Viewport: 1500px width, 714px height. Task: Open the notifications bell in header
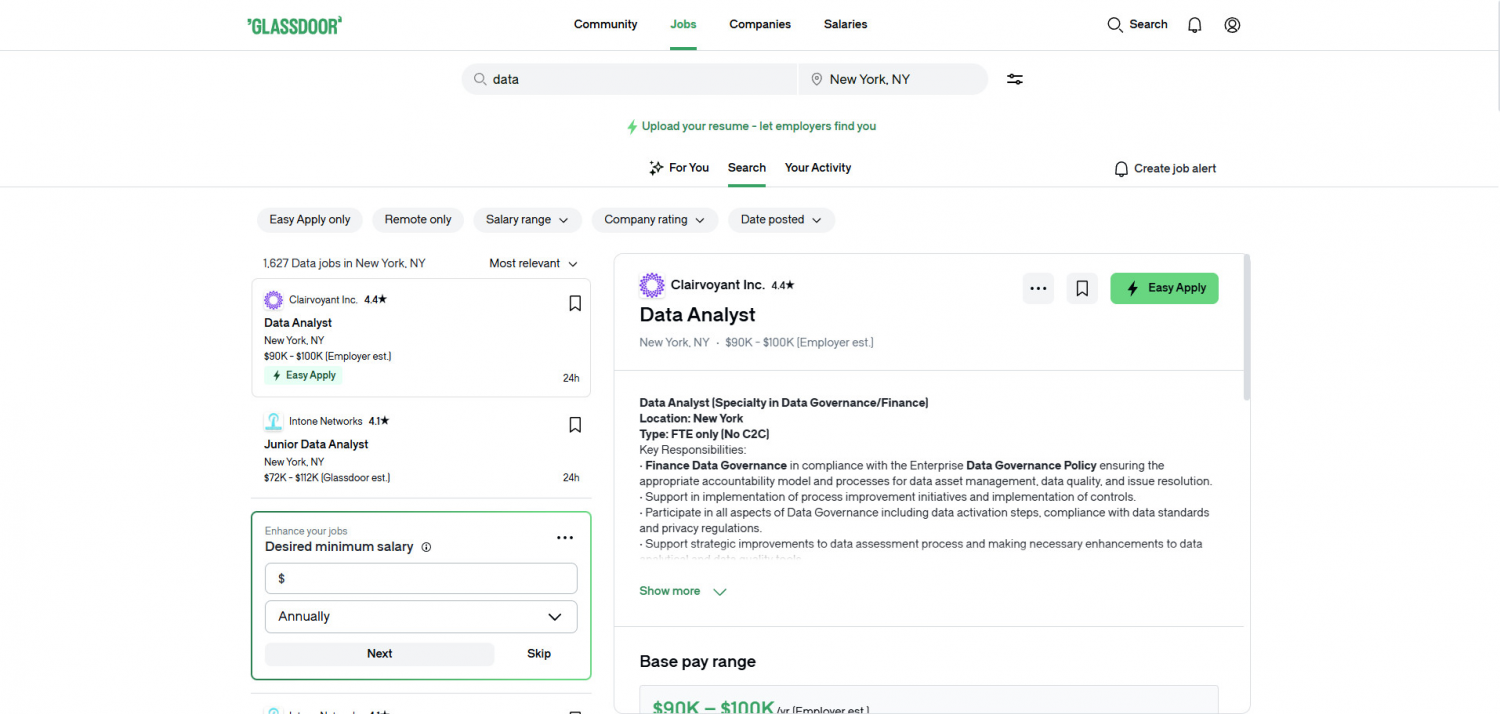1194,25
